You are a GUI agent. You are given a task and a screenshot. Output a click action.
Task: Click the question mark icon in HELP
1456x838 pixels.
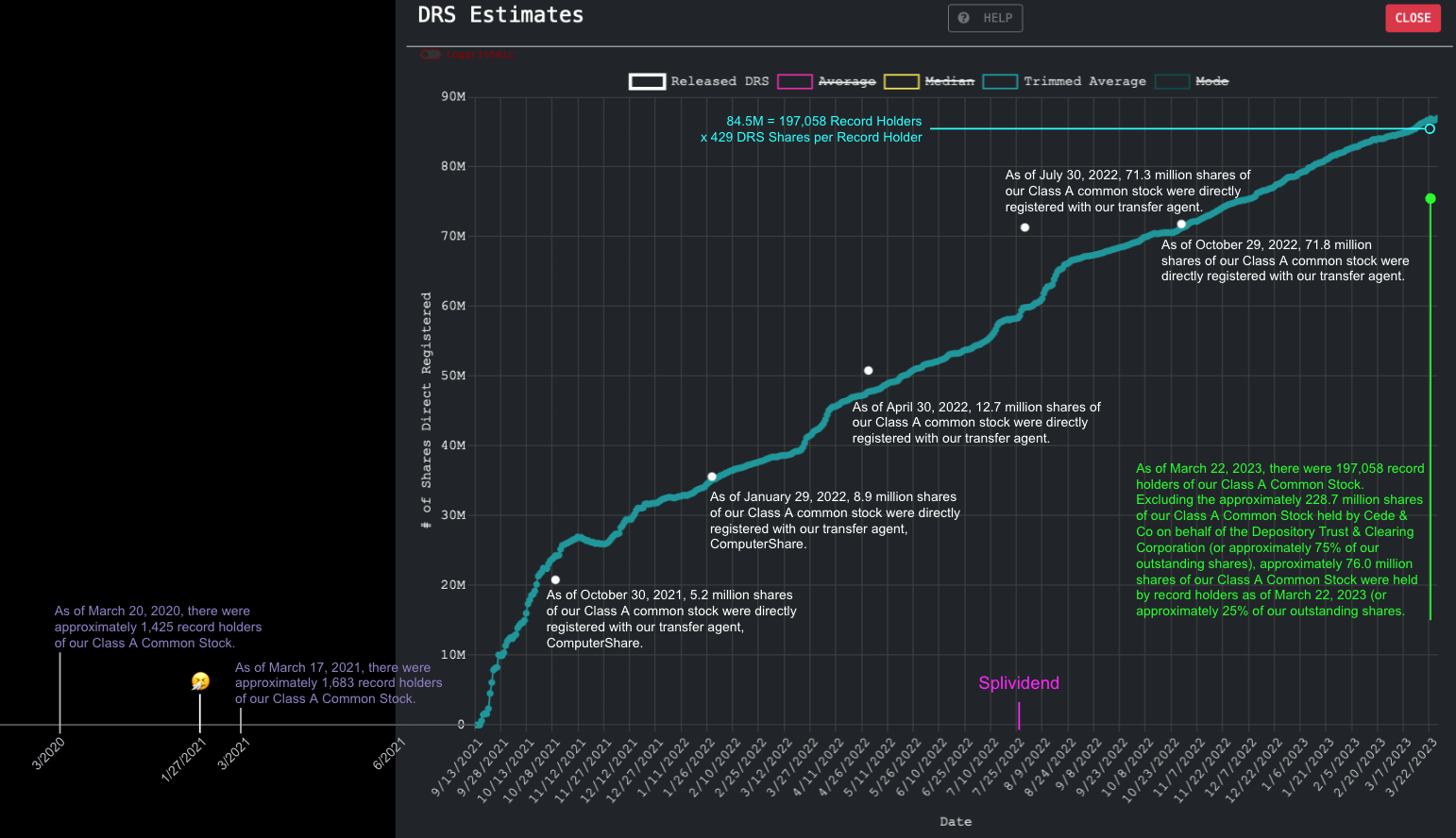click(963, 18)
